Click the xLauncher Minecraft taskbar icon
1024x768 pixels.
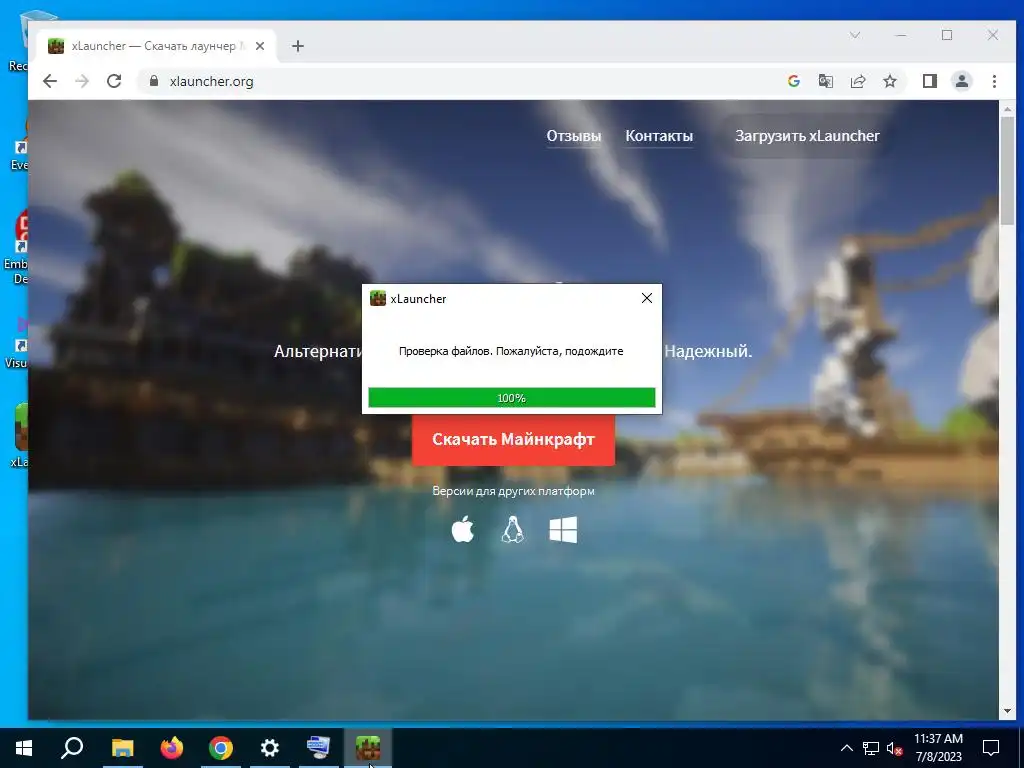tap(368, 748)
